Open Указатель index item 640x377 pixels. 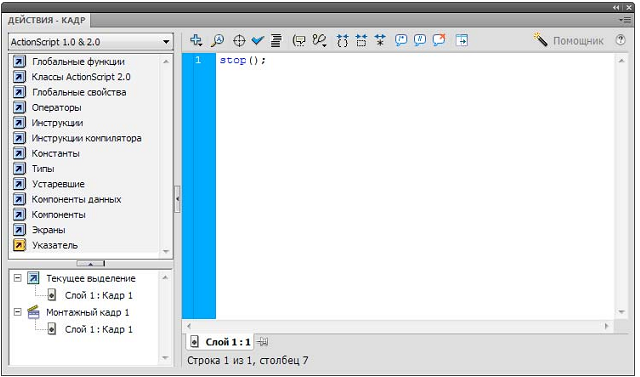pos(55,245)
